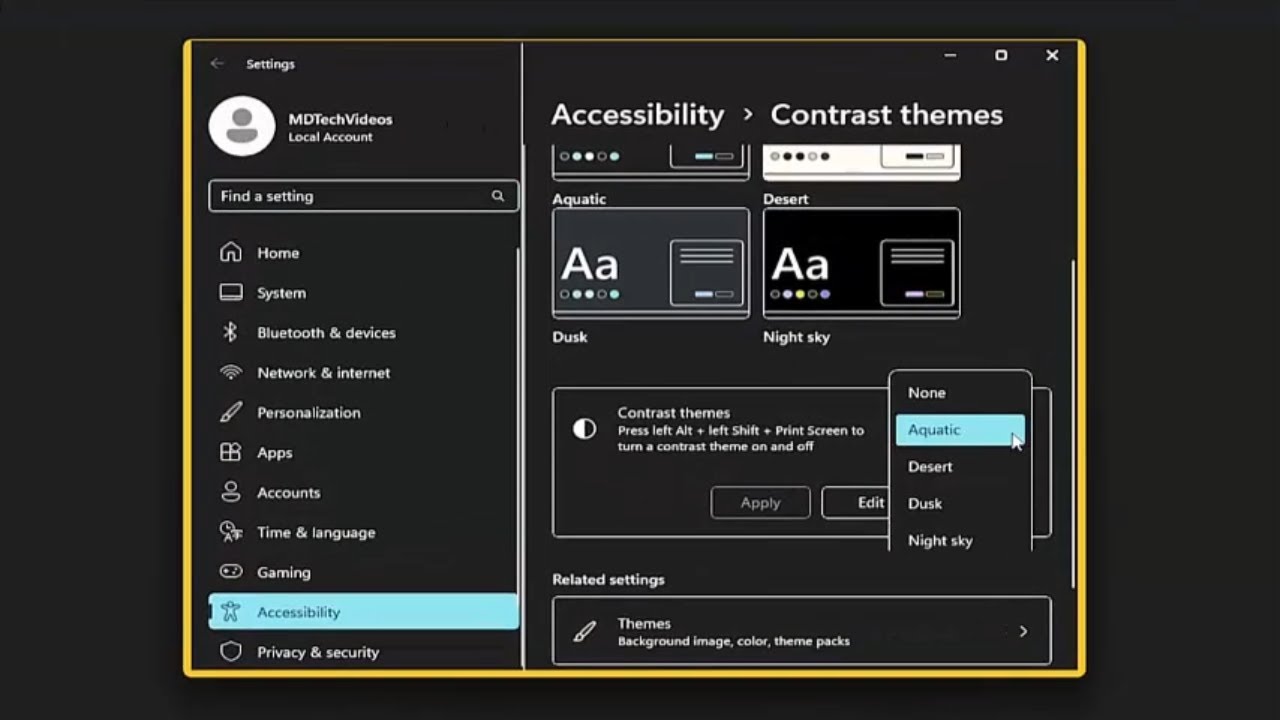Click Accessibility in the breadcrumb
The image size is (1280, 720).
click(637, 115)
